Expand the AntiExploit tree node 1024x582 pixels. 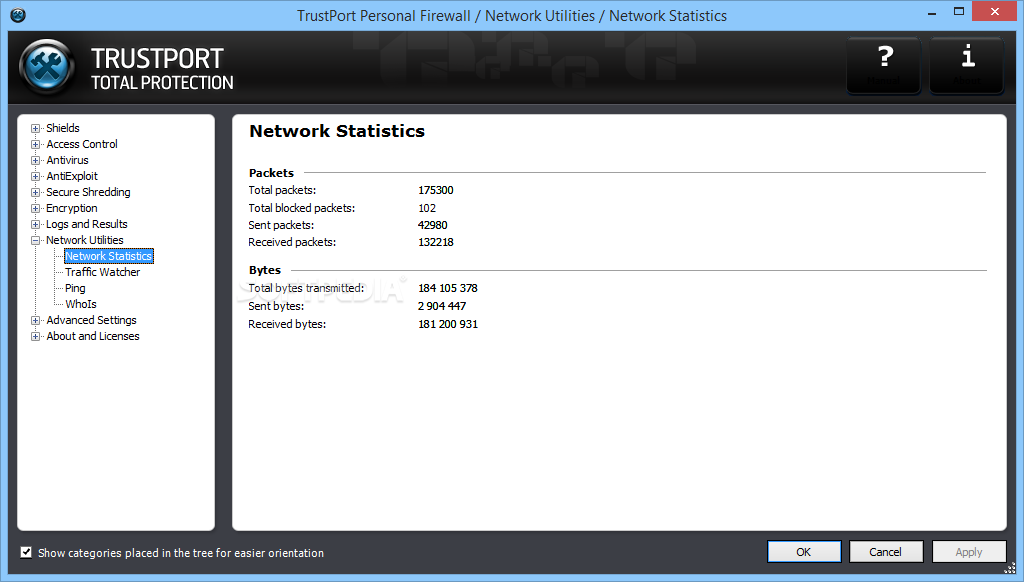coord(35,176)
